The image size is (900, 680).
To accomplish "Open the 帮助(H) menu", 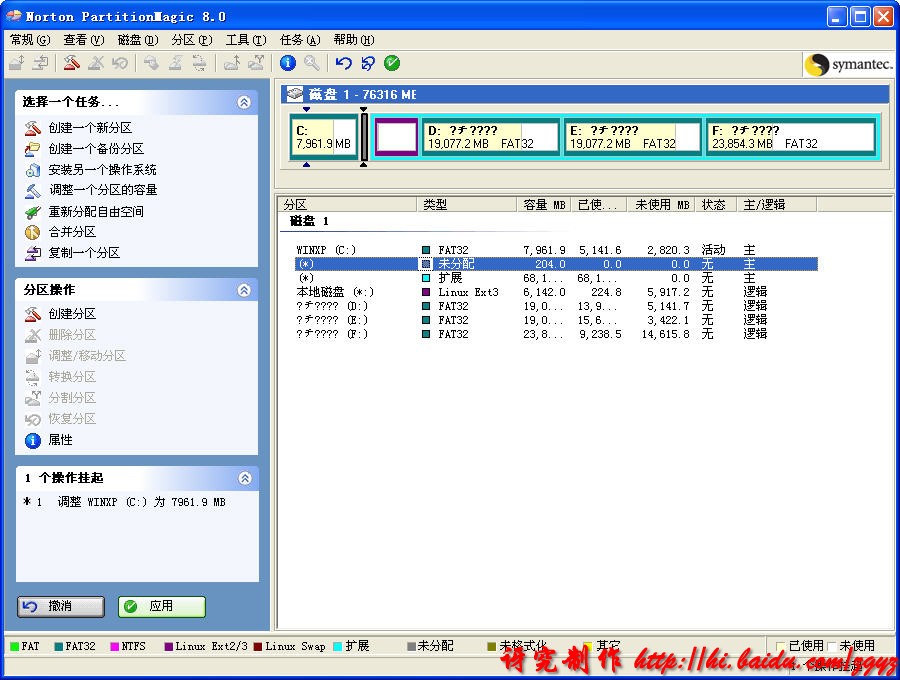I will click(x=354, y=40).
